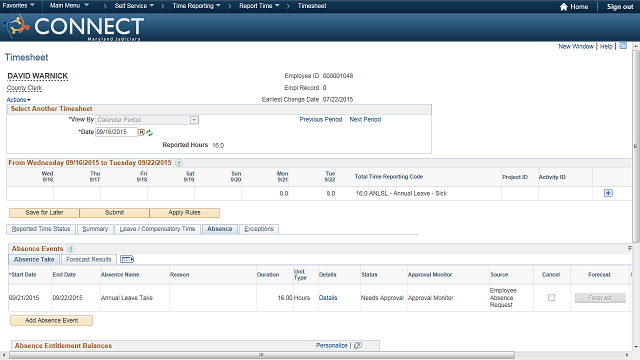The image size is (640, 360).
Task: Click the Tuesday 9/22 hours cell
Action: point(312,193)
